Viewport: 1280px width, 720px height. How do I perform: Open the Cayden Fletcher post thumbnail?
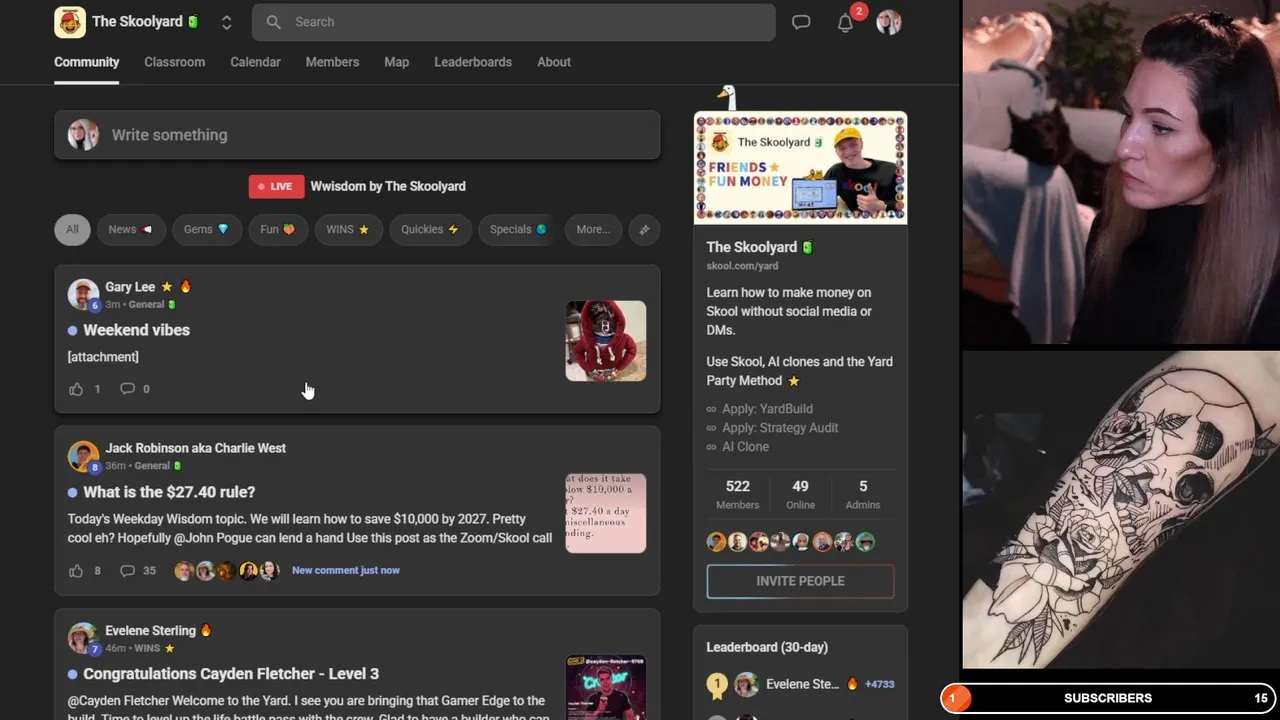pos(606,688)
